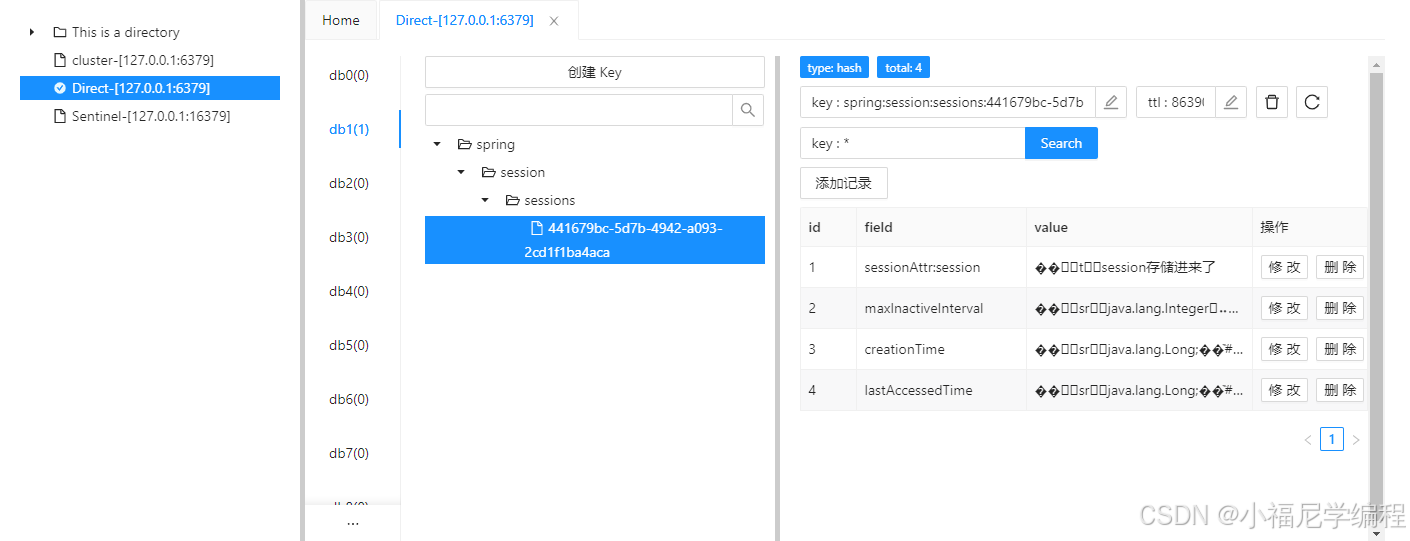Select Direct-[127.0.0.1:6379] in the sidebar
Image resolution: width=1410 pixels, height=541 pixels.
(150, 88)
